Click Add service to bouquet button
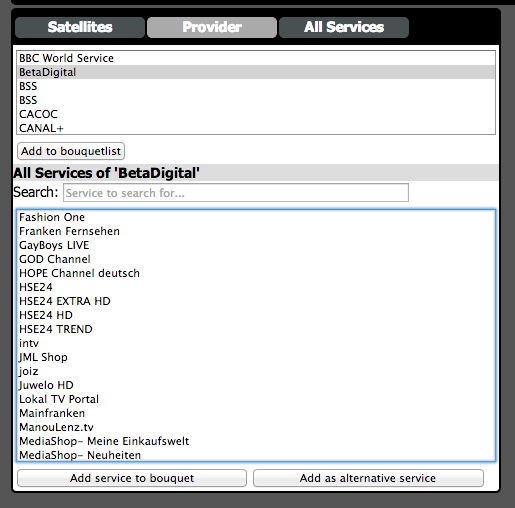This screenshot has width=515, height=508. click(x=132, y=478)
